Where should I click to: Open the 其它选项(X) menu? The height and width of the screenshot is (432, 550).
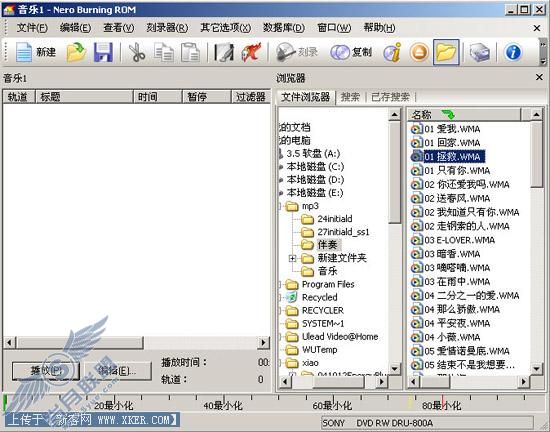pyautogui.click(x=226, y=27)
